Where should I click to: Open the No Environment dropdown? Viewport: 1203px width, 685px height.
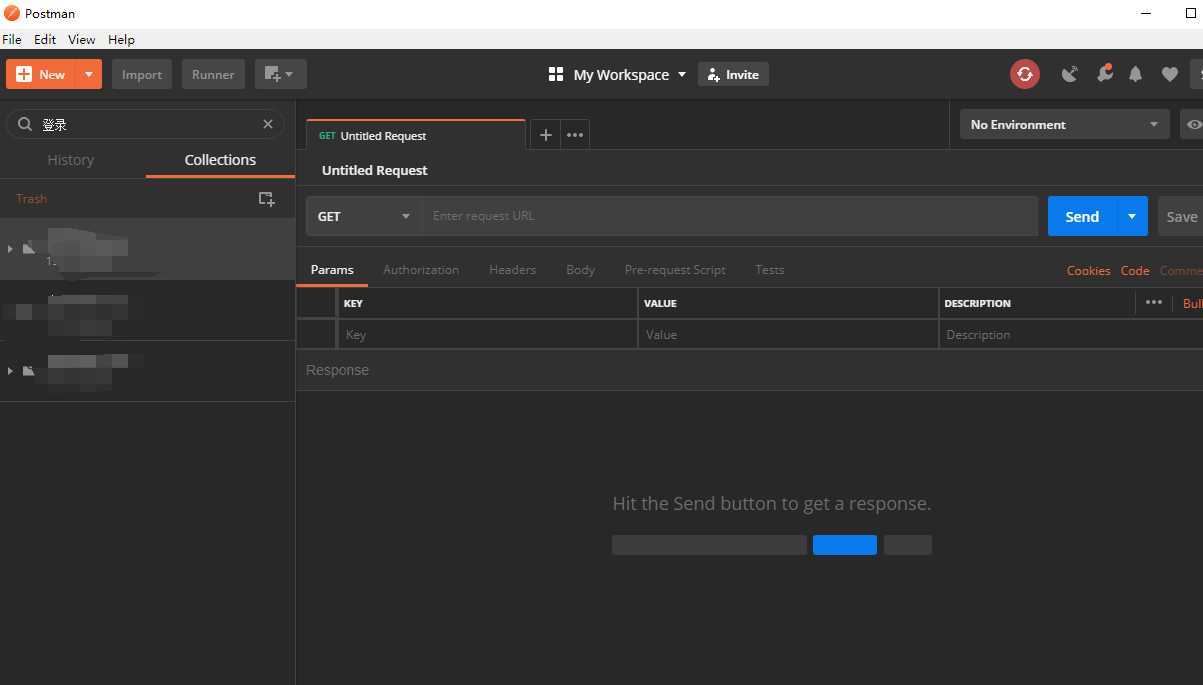click(1064, 124)
